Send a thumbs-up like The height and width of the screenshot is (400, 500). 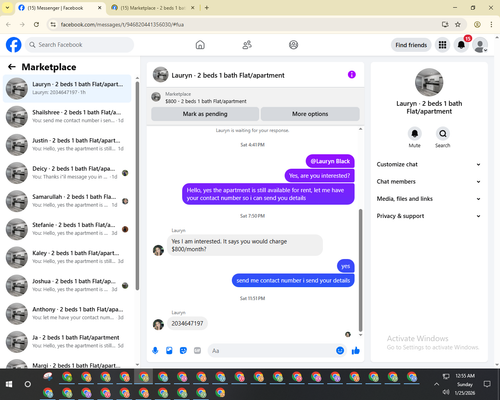click(x=356, y=350)
